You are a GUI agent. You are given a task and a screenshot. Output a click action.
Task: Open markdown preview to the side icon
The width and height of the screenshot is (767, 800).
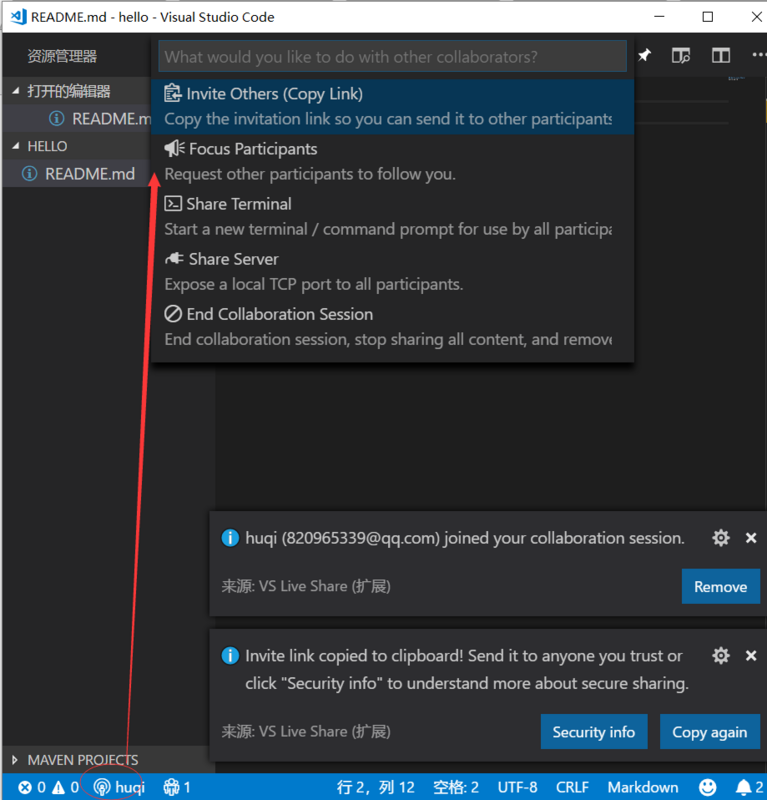point(681,55)
